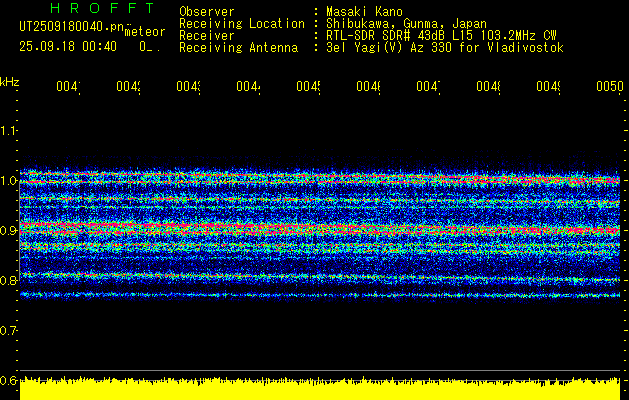
Task: Click the yellow 'meteor' label
Action: click(144, 32)
